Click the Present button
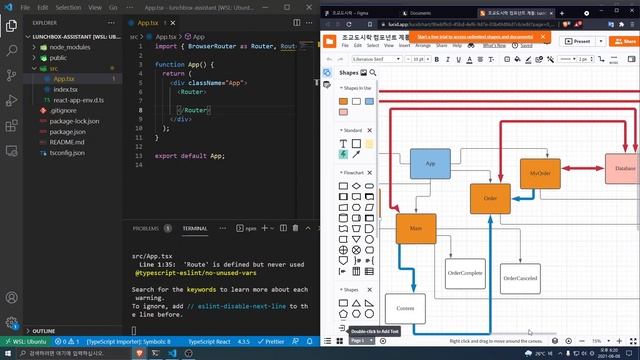This screenshot has width=640, height=360. (x=578, y=42)
